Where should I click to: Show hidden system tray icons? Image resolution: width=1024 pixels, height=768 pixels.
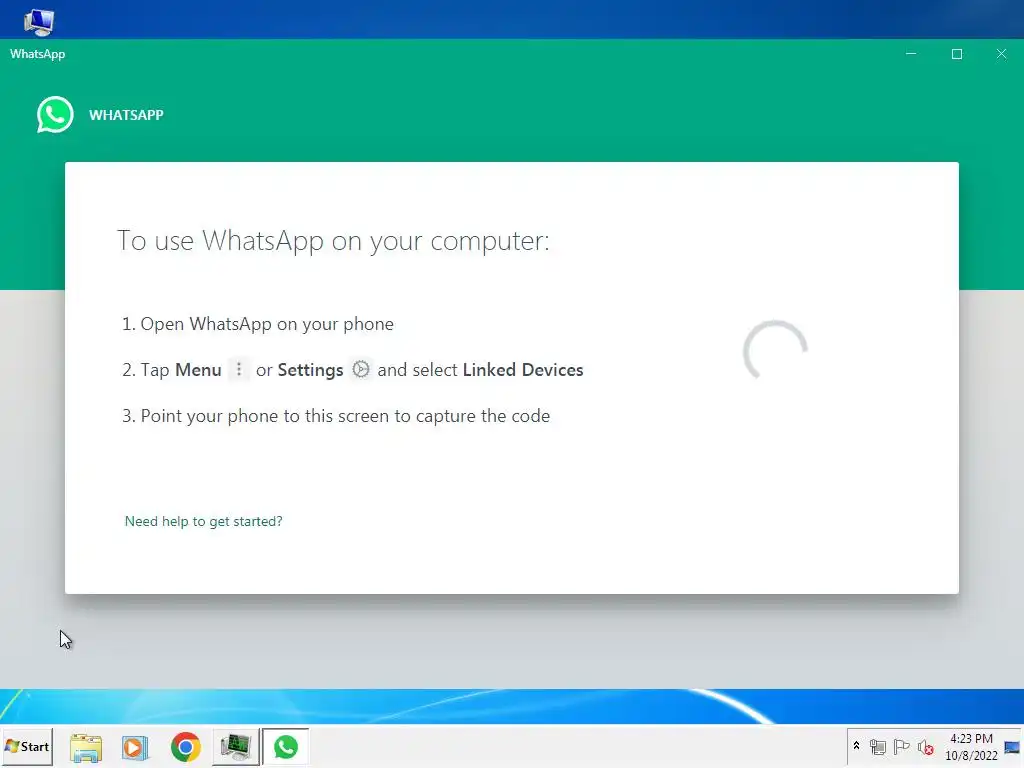tap(856, 746)
